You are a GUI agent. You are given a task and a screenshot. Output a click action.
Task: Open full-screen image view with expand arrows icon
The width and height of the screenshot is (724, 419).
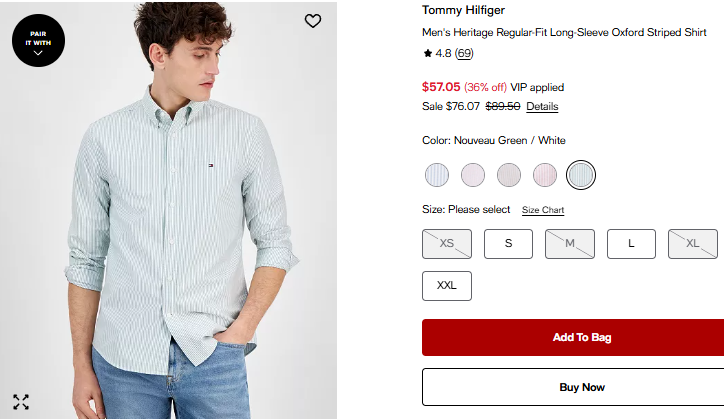[21, 402]
